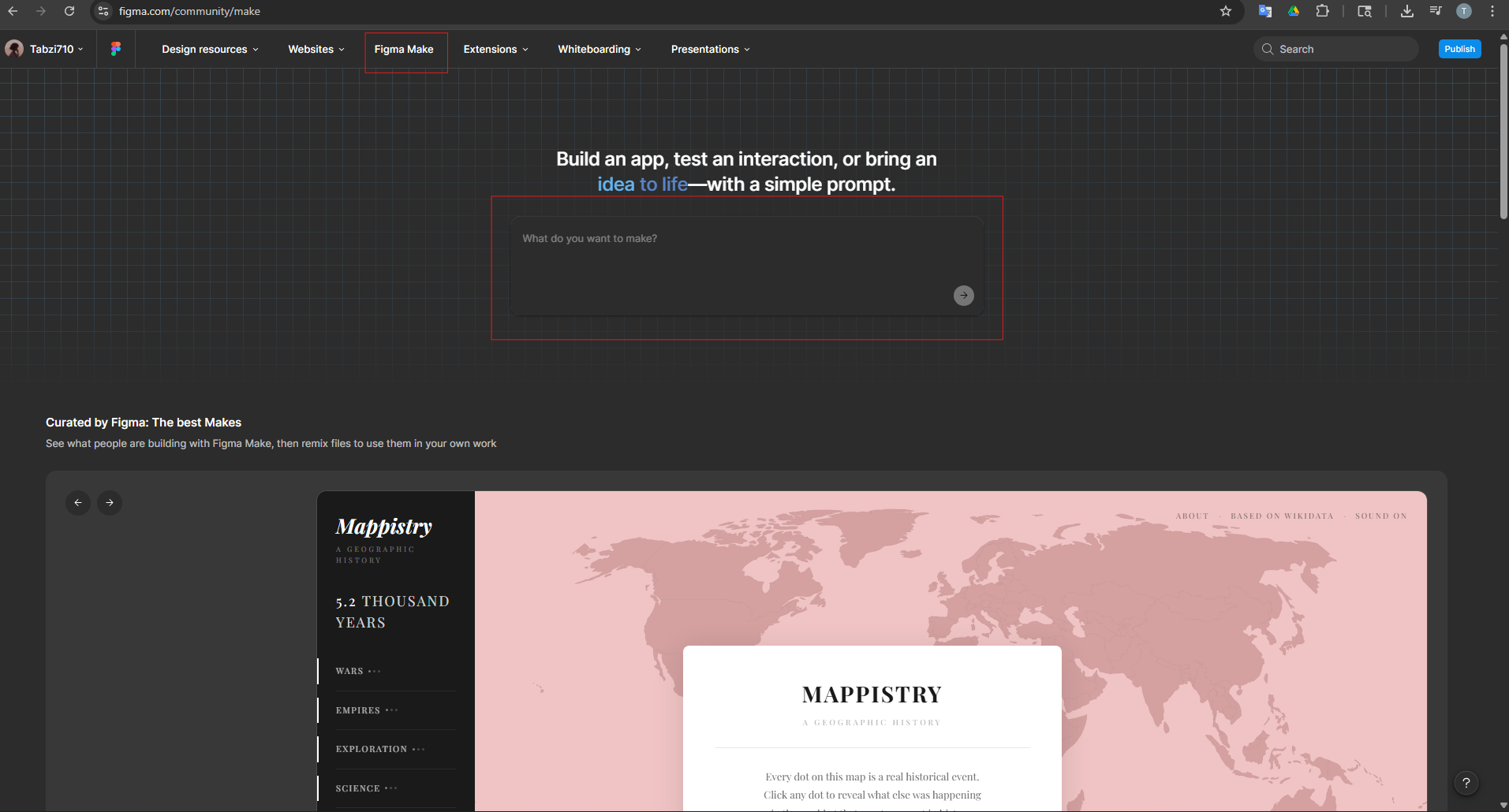
Task: Open site information icon in address bar
Action: pyautogui.click(x=103, y=11)
